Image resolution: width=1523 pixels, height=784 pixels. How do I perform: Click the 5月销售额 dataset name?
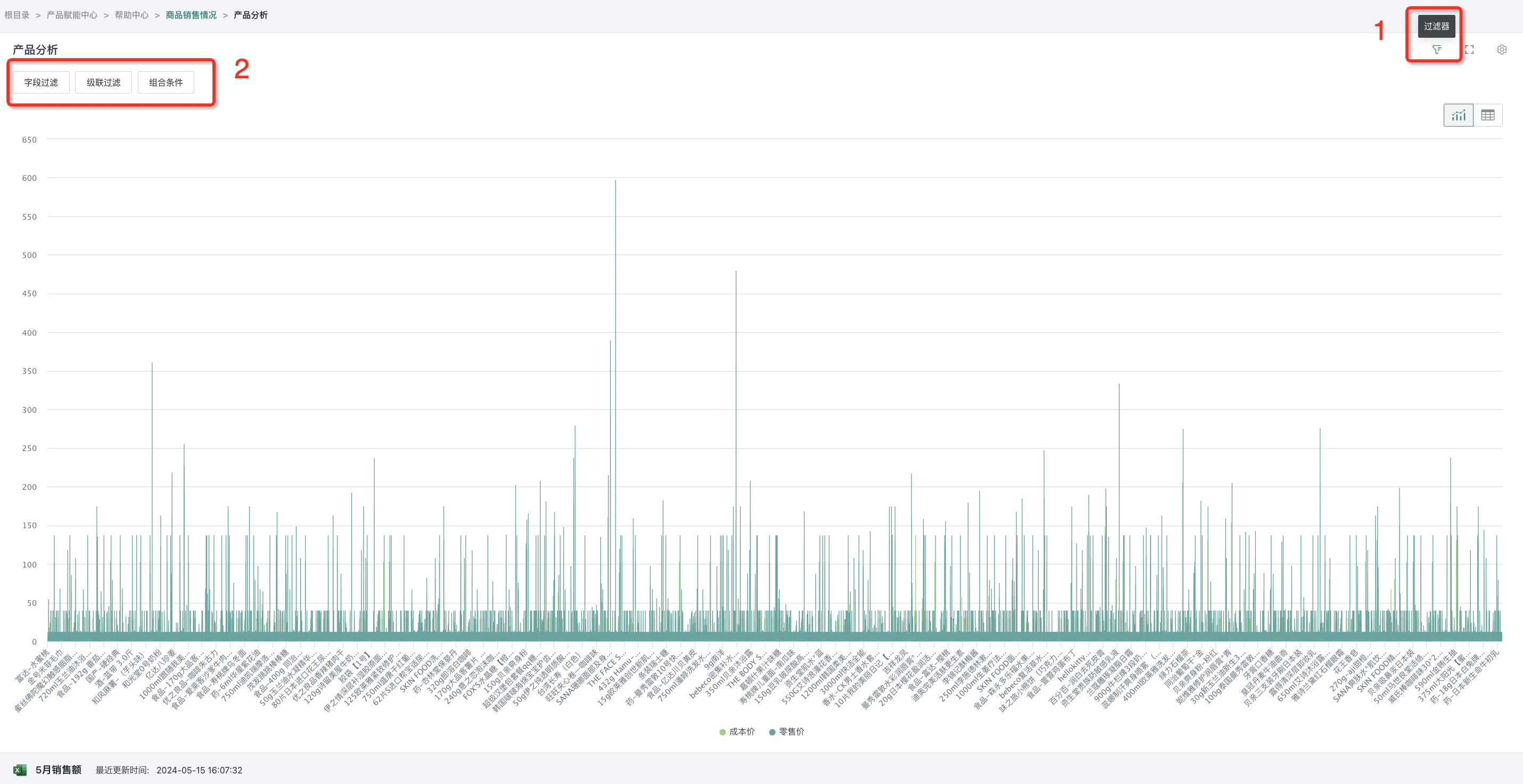pos(59,770)
